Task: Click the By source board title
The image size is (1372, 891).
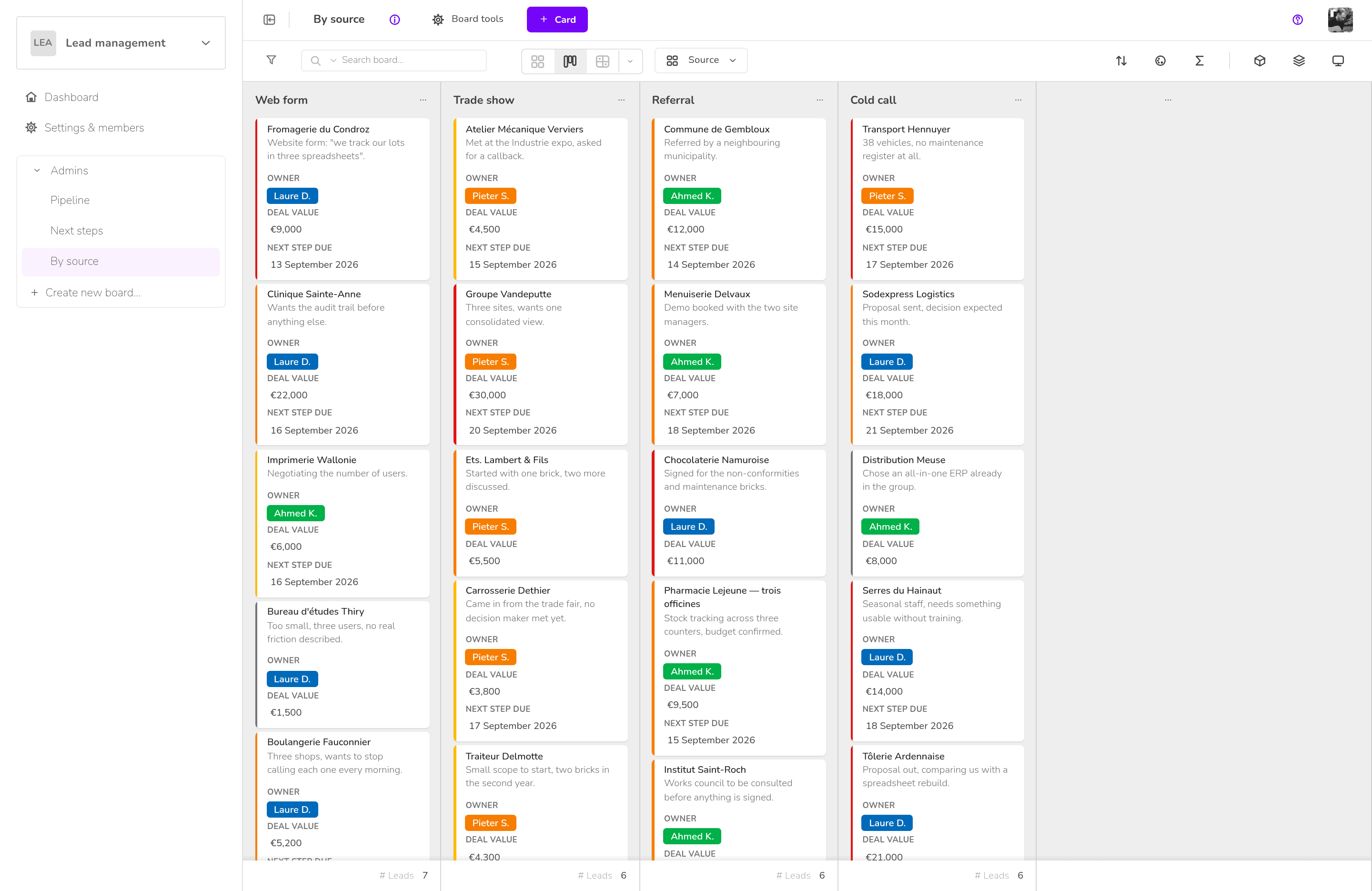Action: [339, 19]
